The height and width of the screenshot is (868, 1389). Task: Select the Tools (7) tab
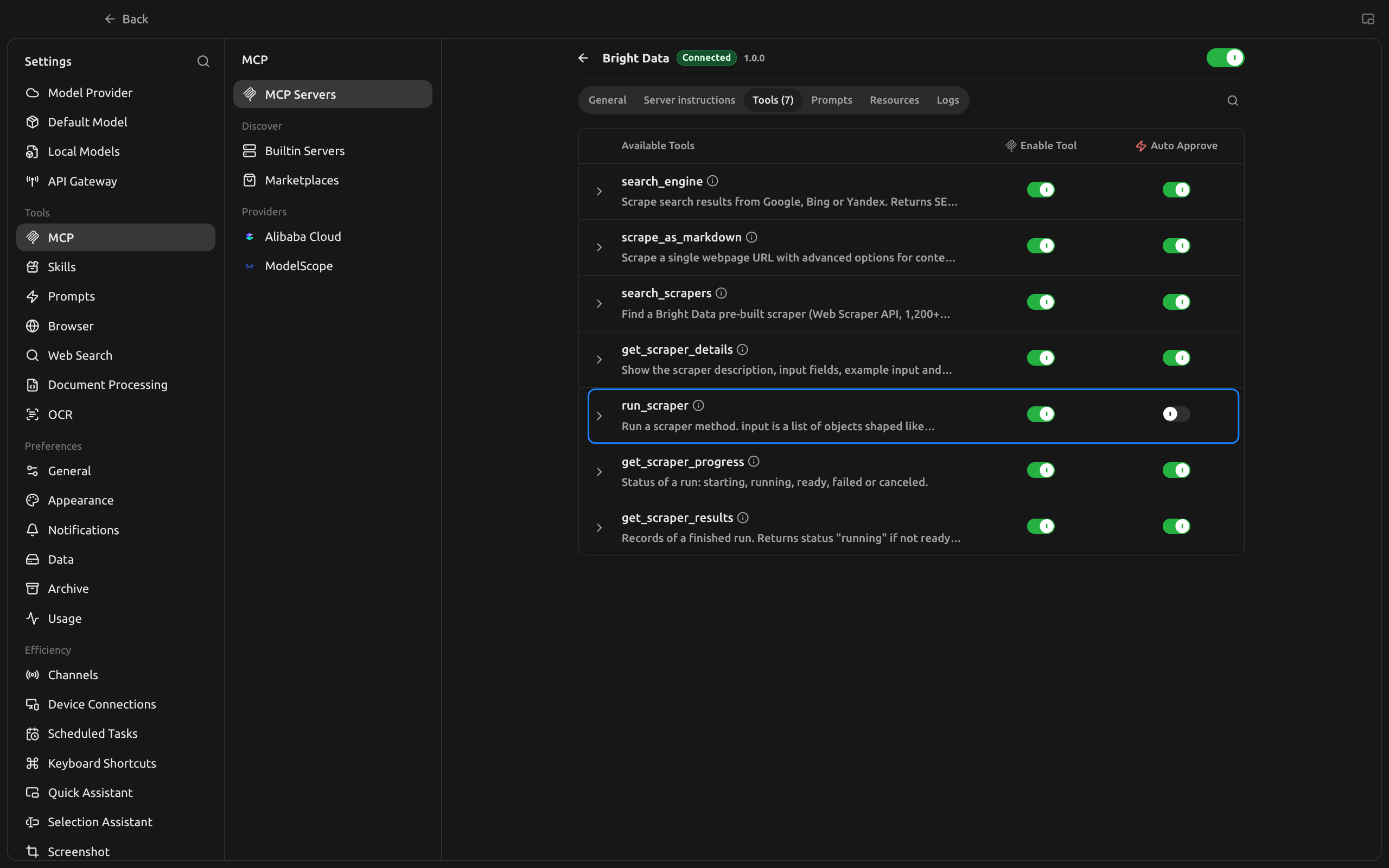[773, 100]
